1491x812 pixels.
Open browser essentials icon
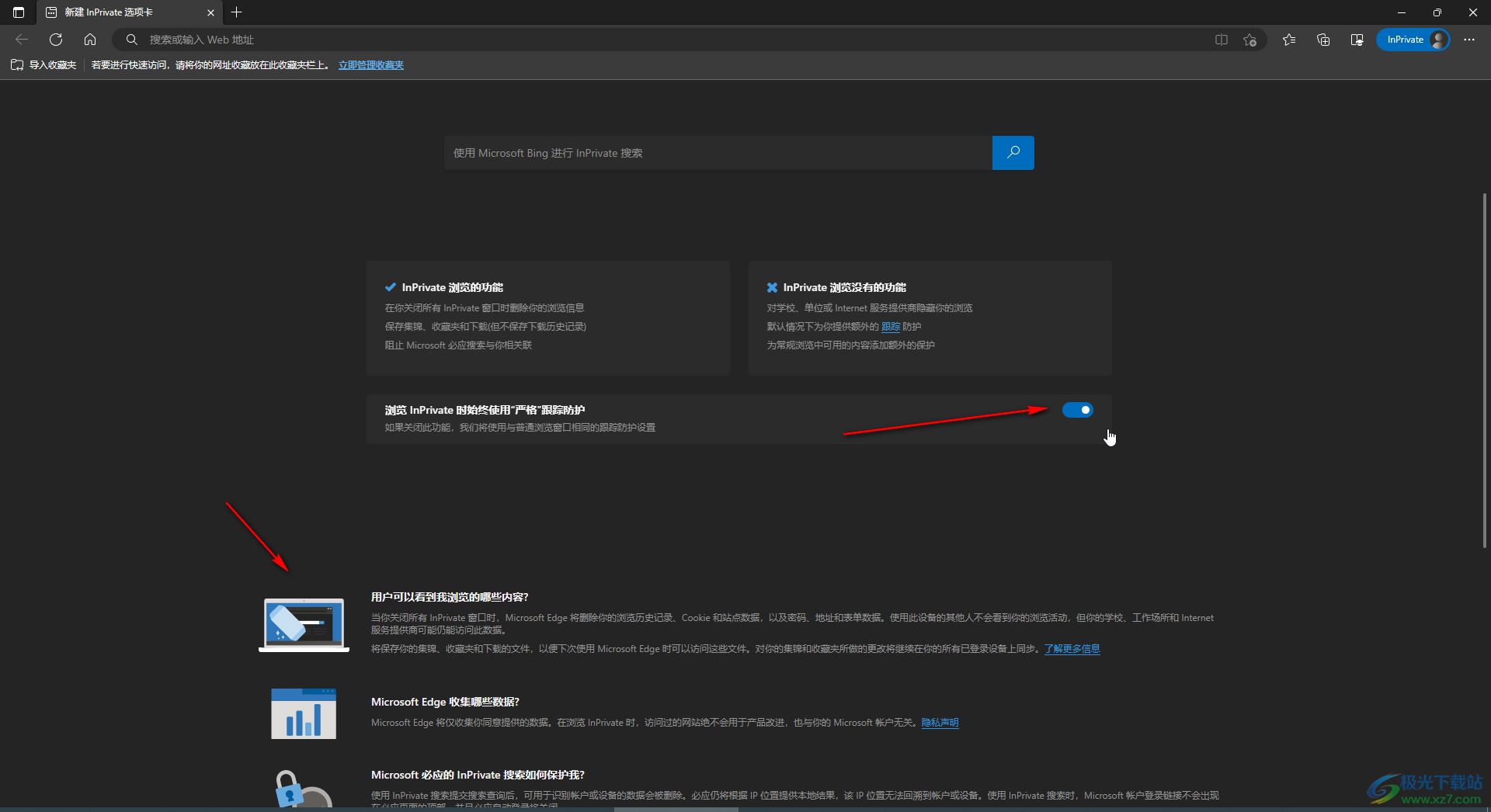point(1357,40)
